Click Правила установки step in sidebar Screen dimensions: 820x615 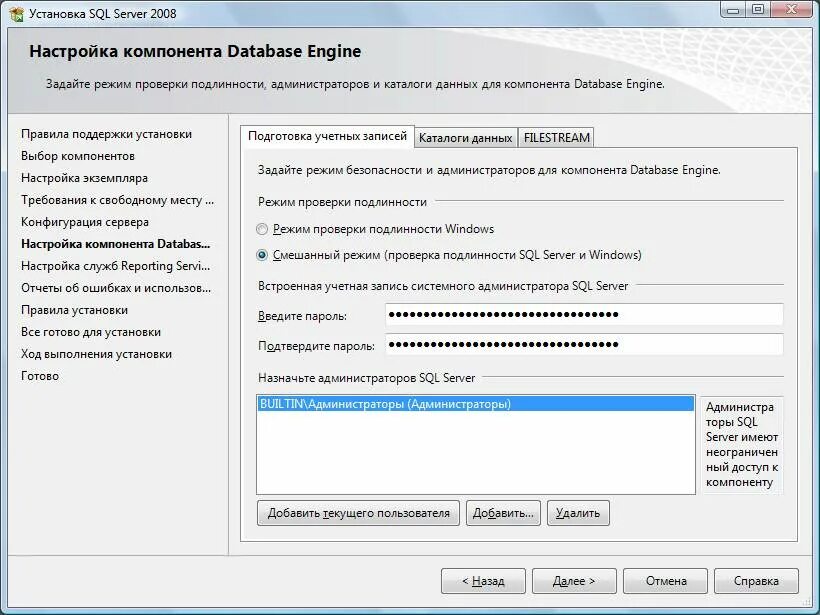tap(74, 310)
